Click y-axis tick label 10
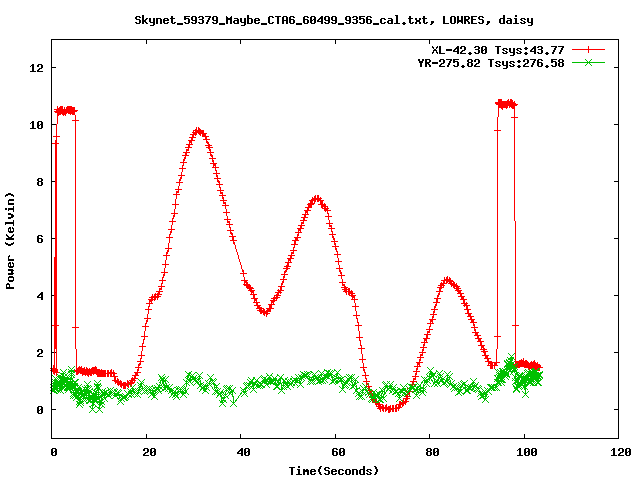 click(x=36, y=125)
